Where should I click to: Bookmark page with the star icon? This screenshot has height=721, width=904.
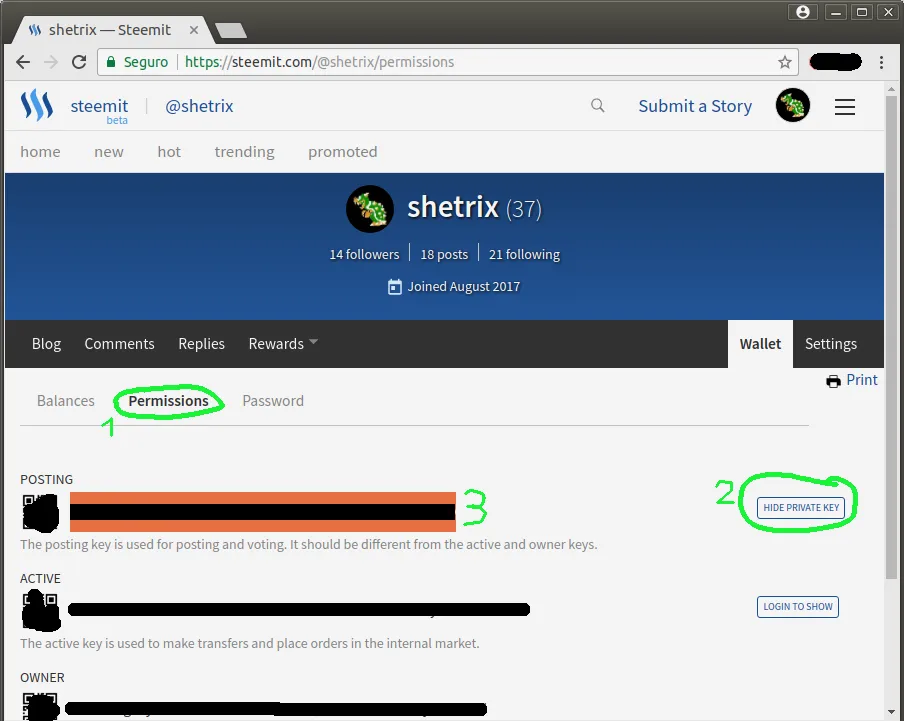coord(785,62)
